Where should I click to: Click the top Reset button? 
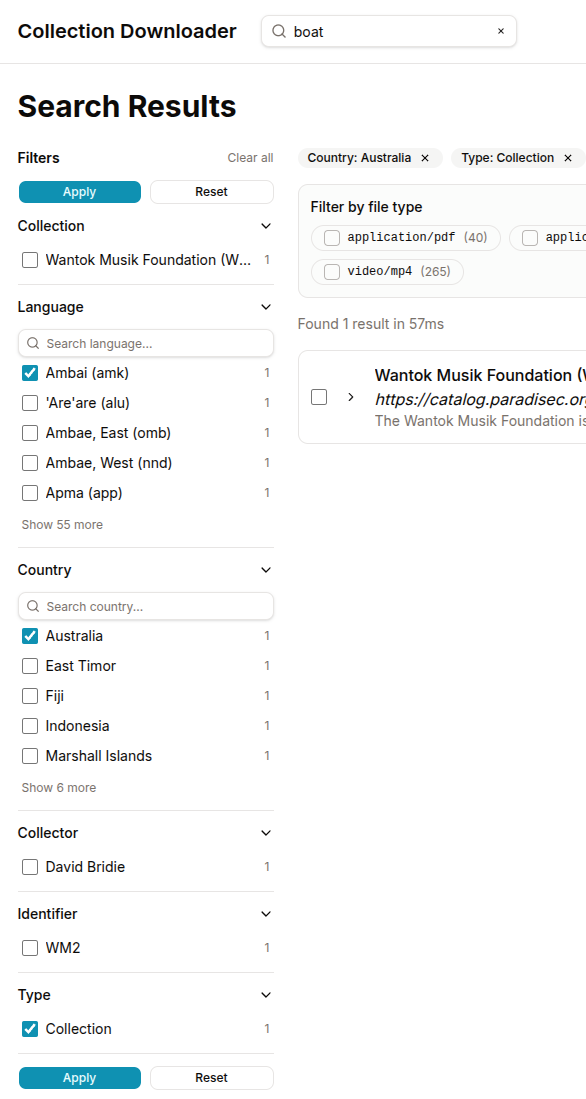(x=212, y=192)
